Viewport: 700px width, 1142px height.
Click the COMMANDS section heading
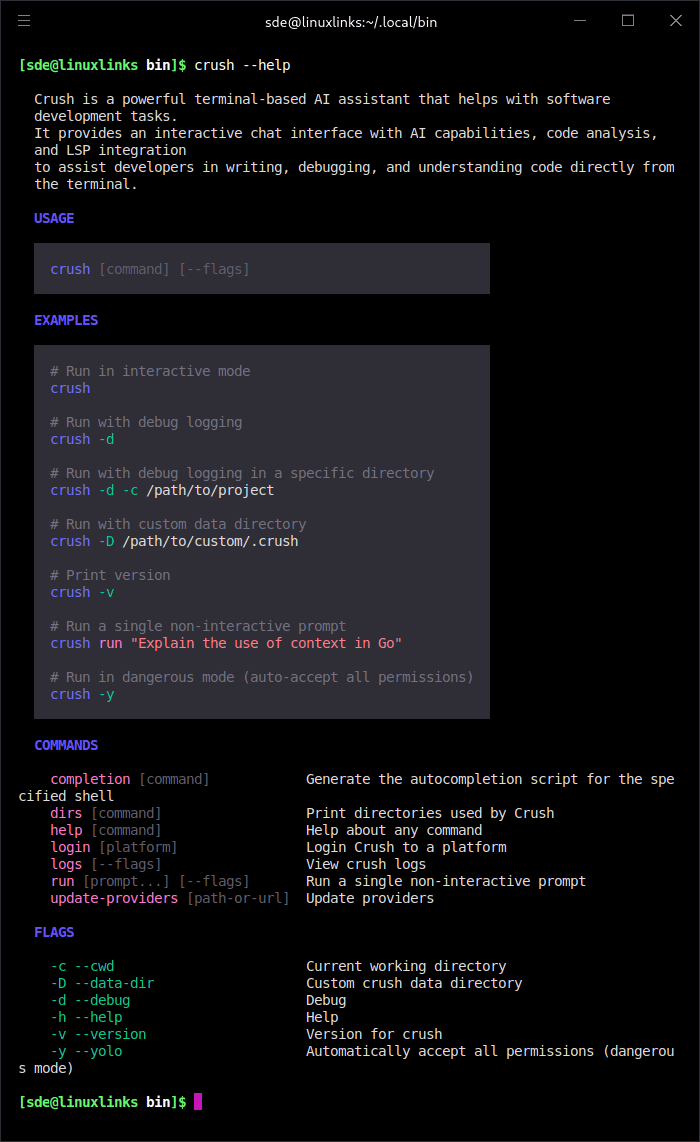66,745
